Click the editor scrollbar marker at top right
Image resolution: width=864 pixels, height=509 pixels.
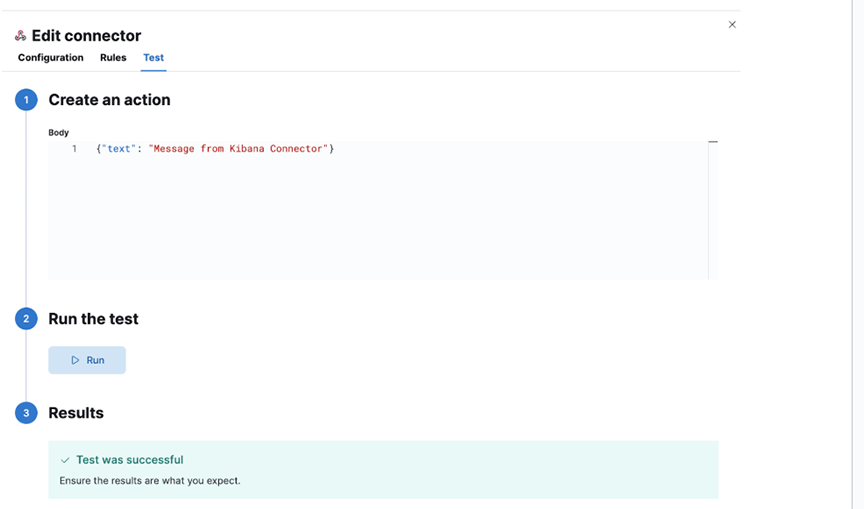click(x=713, y=142)
